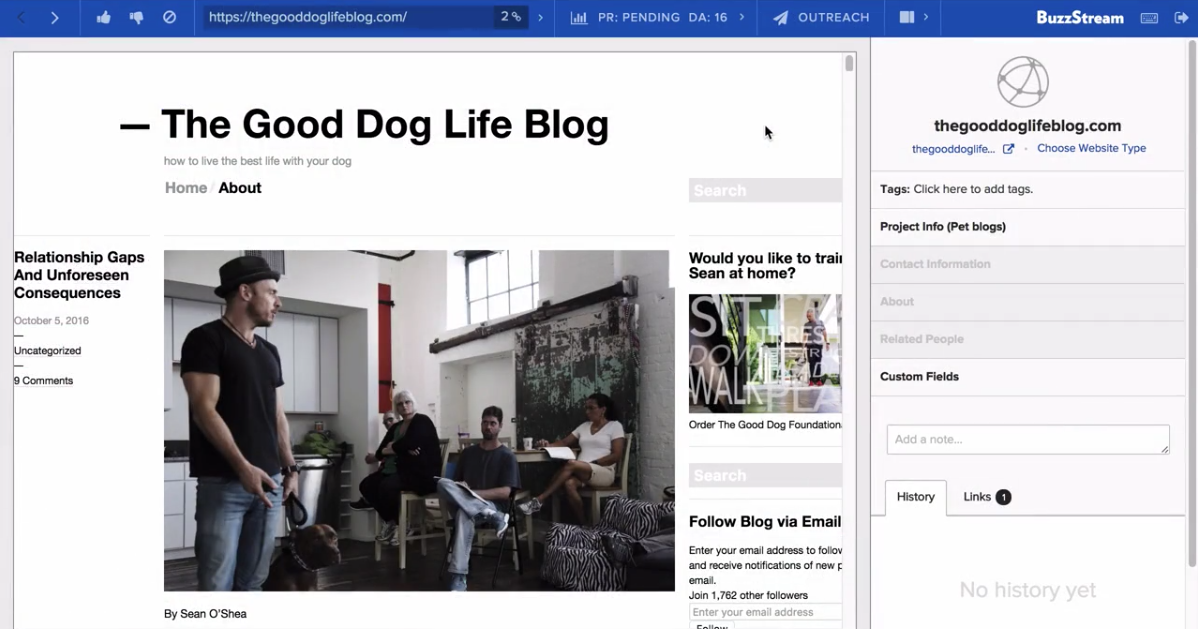This screenshot has height=629, width=1198.
Task: Click thegooddoglifeblog.com sidebar heading
Action: [1028, 125]
